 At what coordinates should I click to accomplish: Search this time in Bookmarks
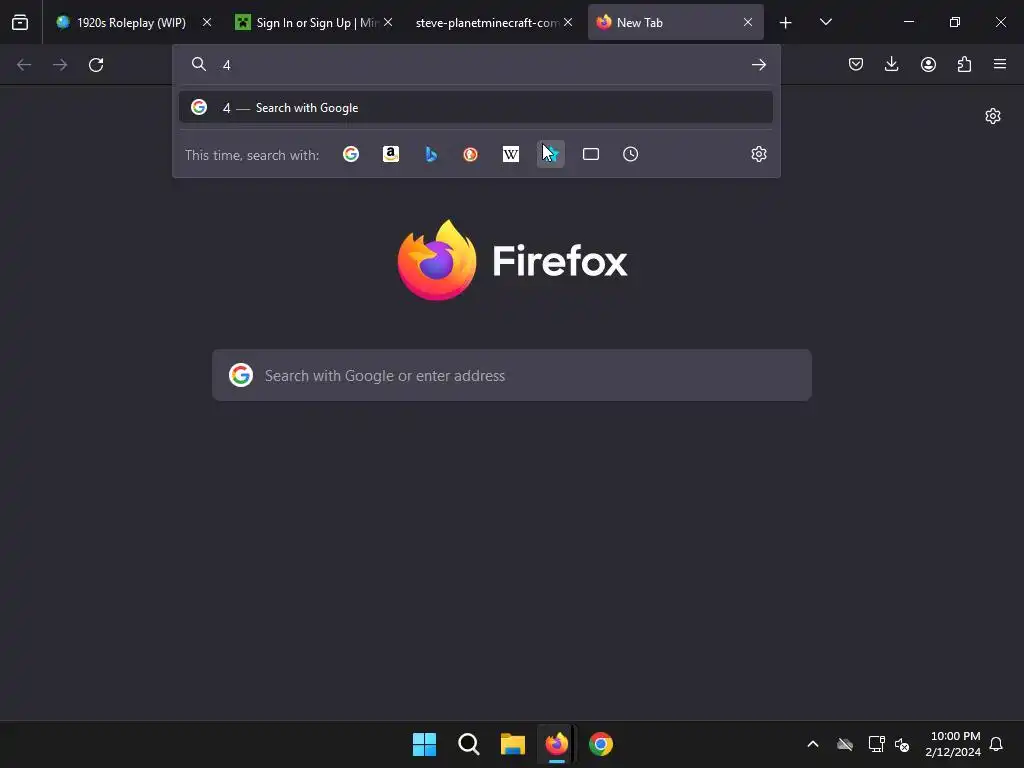551,154
